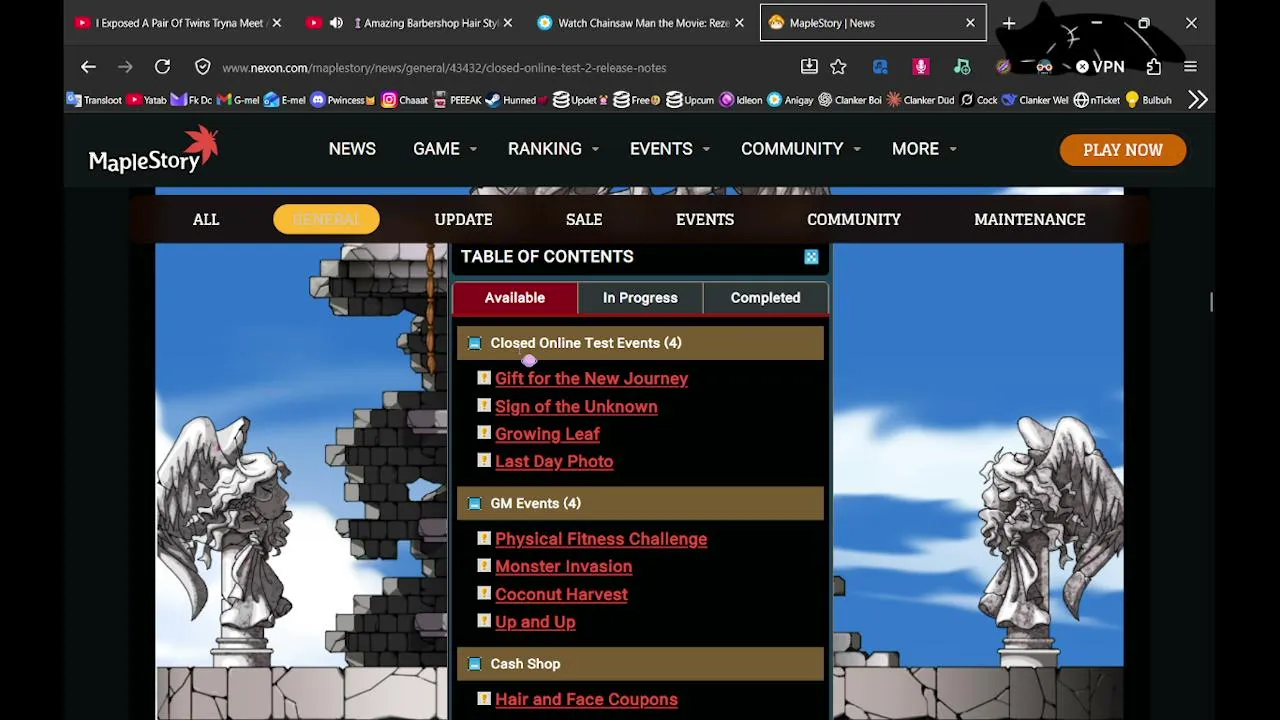Open the Clanker Boi bookmark
The width and height of the screenshot is (1280, 720).
[850, 100]
